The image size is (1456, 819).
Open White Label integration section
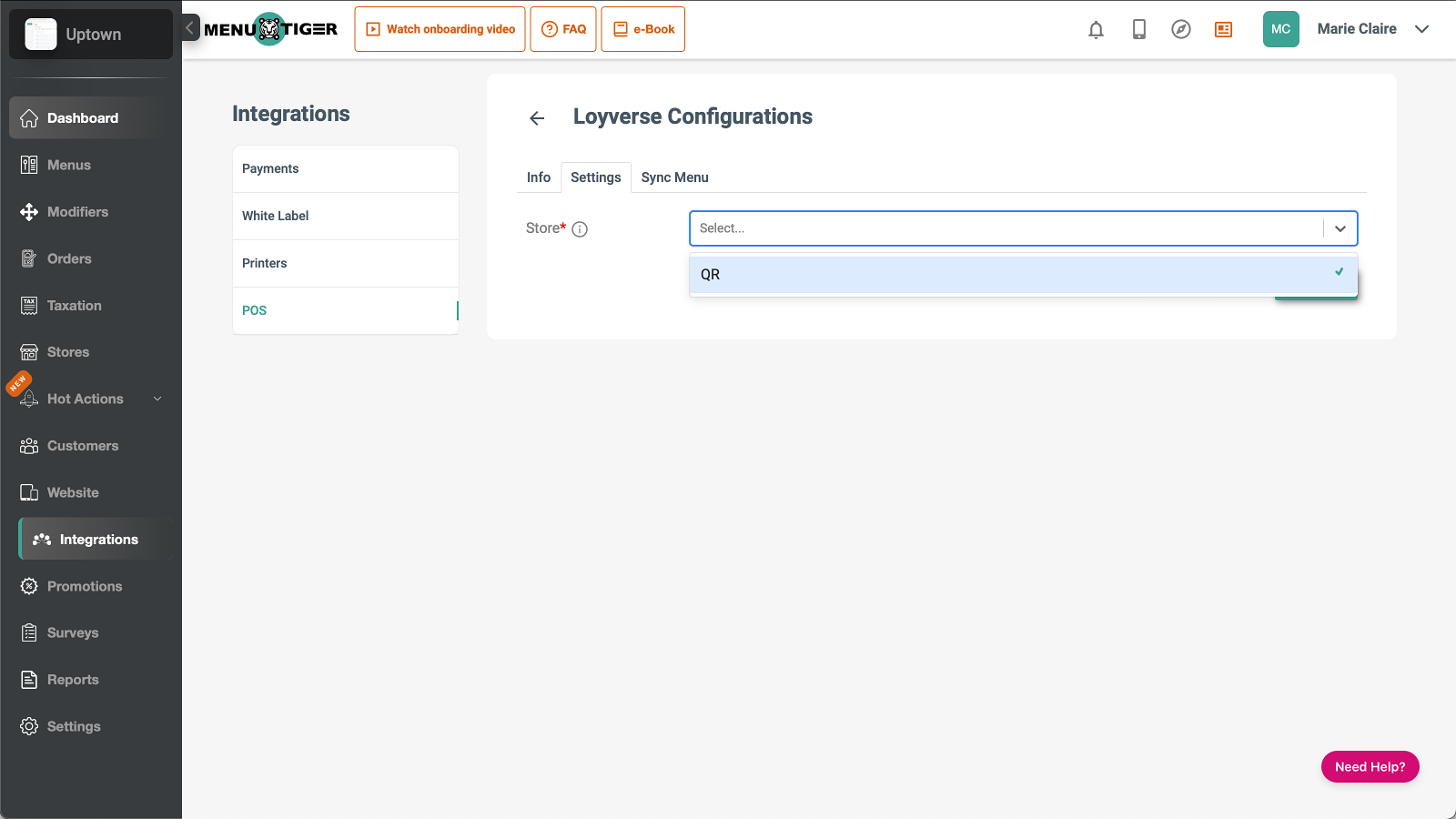[346, 217]
